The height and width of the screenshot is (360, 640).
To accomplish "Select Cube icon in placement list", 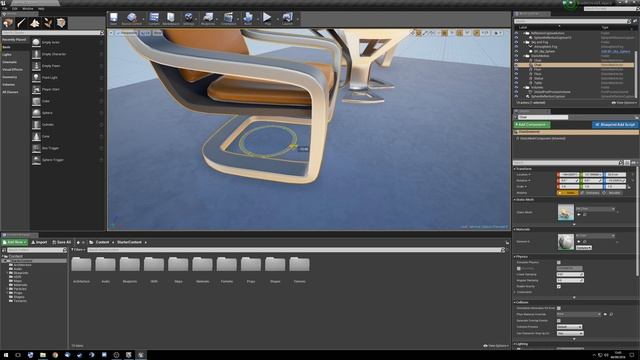I will [36, 101].
